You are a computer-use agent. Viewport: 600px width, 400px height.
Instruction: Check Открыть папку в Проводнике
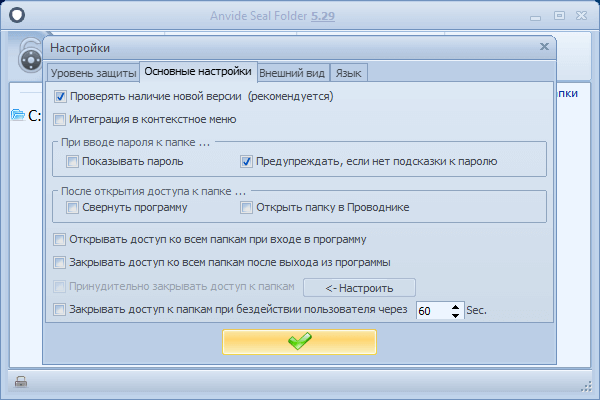pos(246,207)
